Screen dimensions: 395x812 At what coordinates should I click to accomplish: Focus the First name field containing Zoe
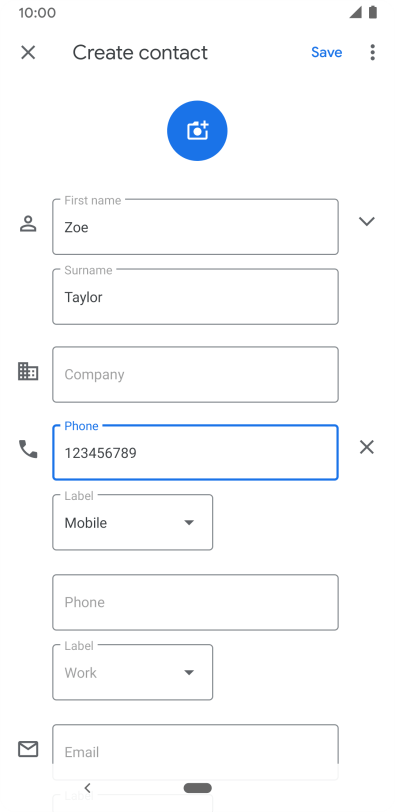(x=196, y=227)
